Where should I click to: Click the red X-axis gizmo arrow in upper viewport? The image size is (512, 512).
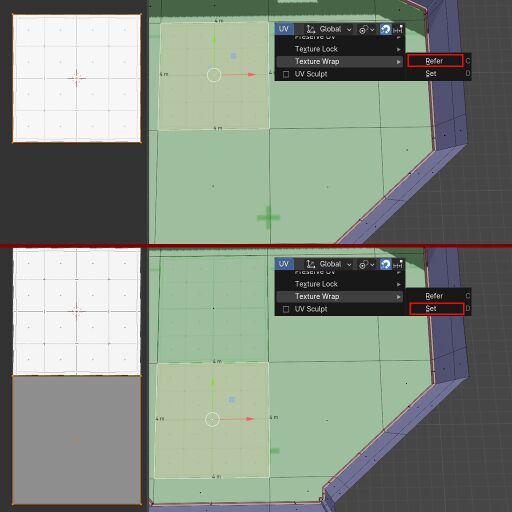click(251, 75)
